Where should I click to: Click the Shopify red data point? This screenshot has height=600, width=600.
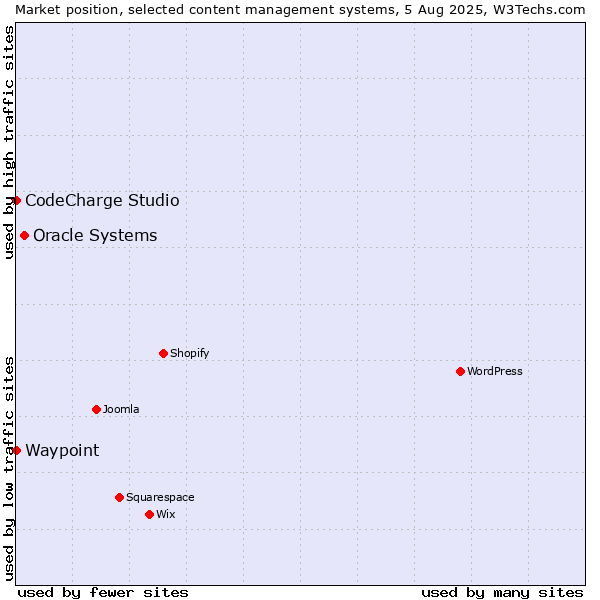point(163,353)
